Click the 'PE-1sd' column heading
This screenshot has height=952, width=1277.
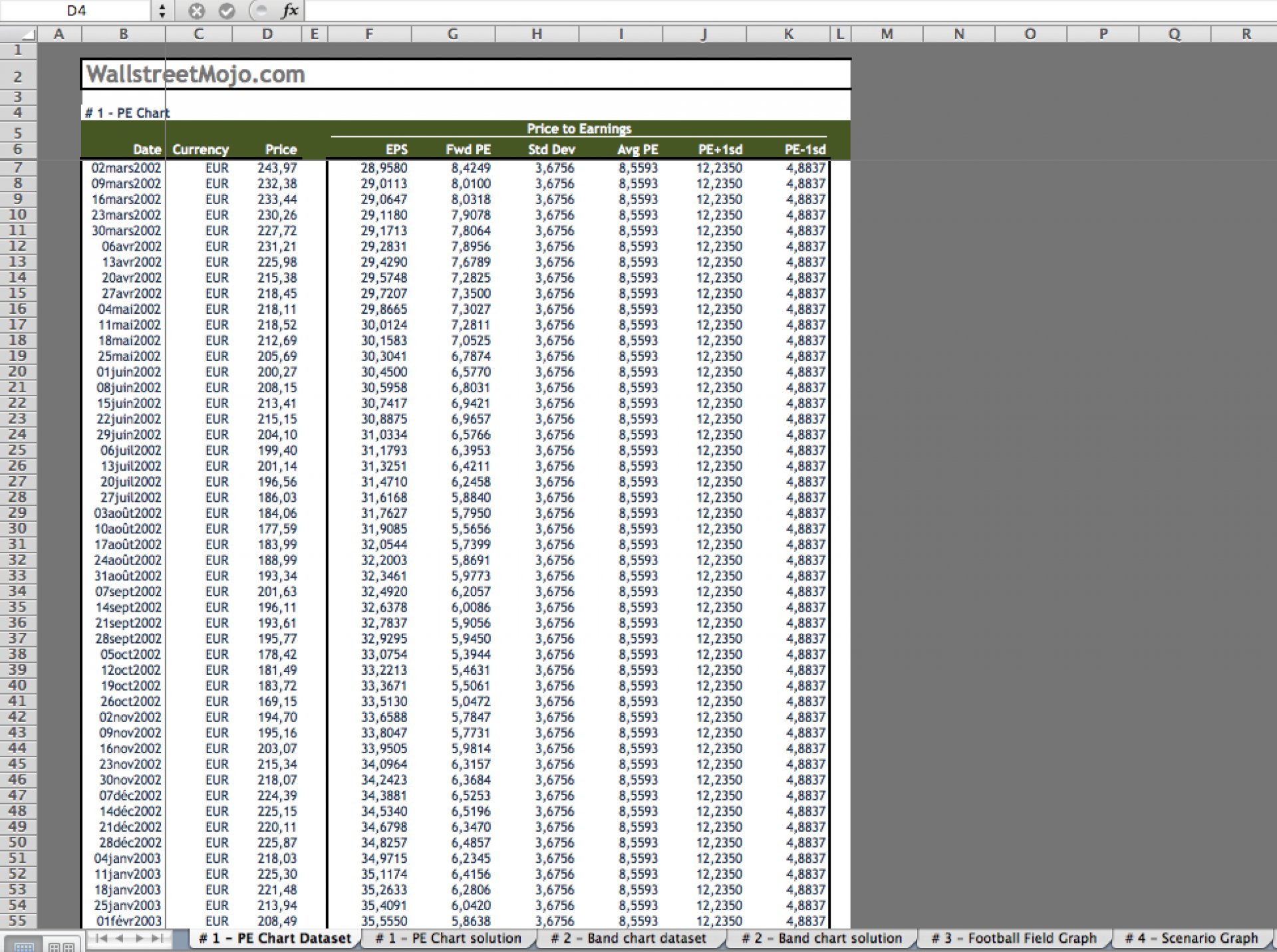click(x=805, y=150)
